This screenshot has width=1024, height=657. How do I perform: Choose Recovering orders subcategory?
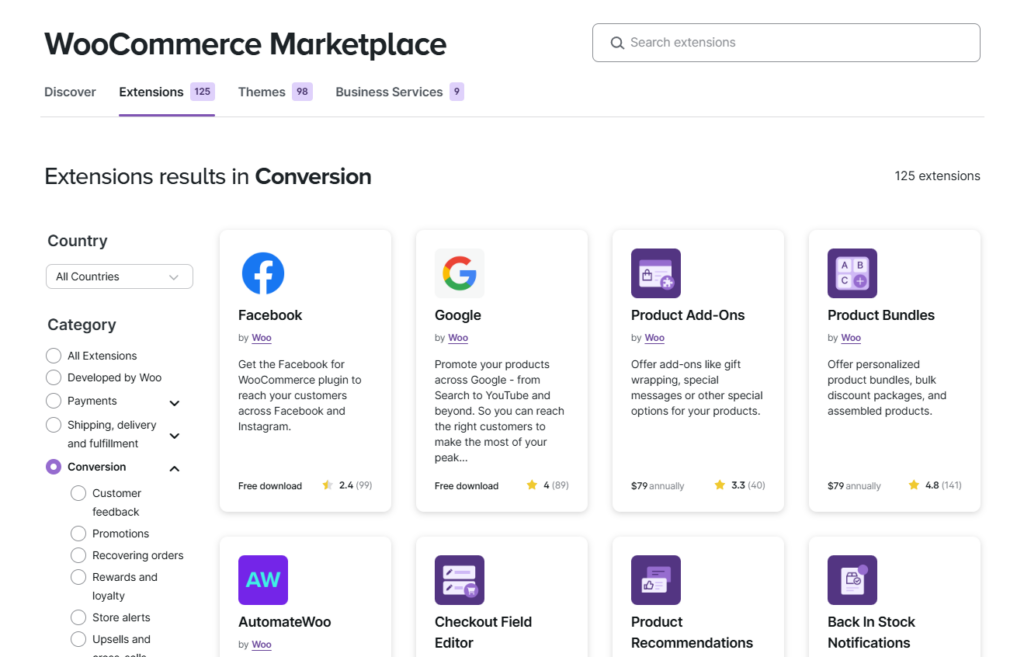[78, 555]
